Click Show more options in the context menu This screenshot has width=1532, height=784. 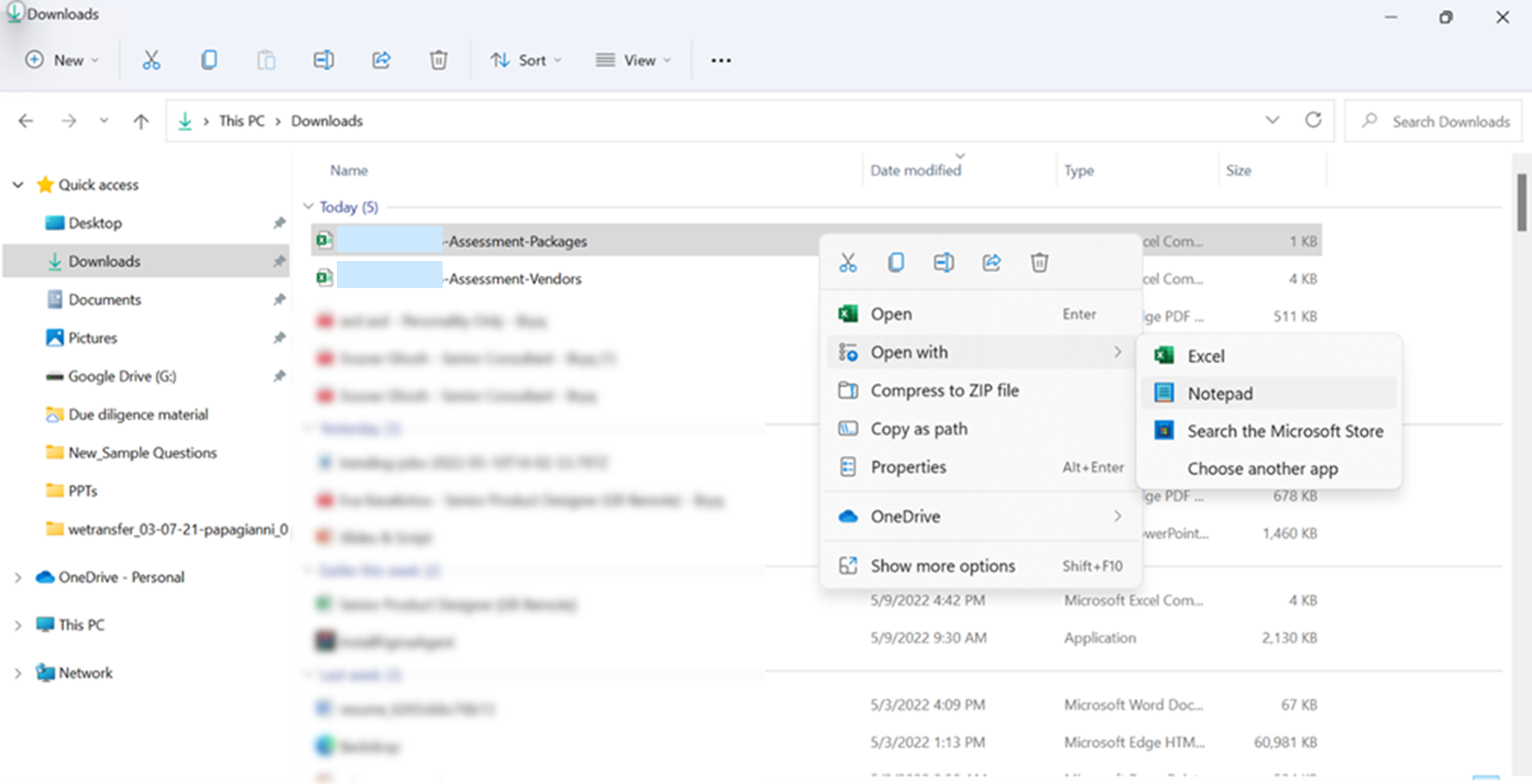tap(942, 566)
